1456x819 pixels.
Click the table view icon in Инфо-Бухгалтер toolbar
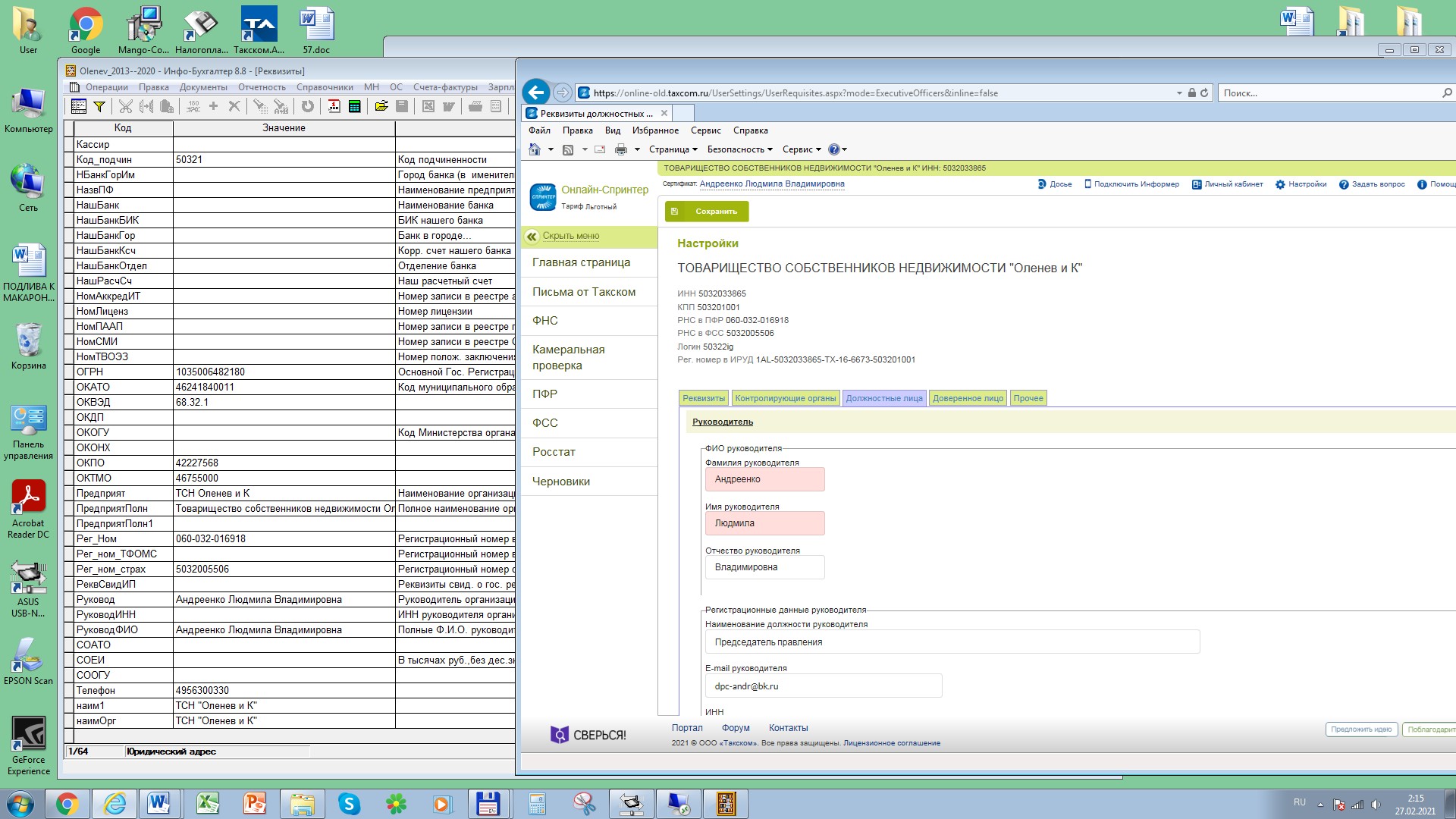78,106
